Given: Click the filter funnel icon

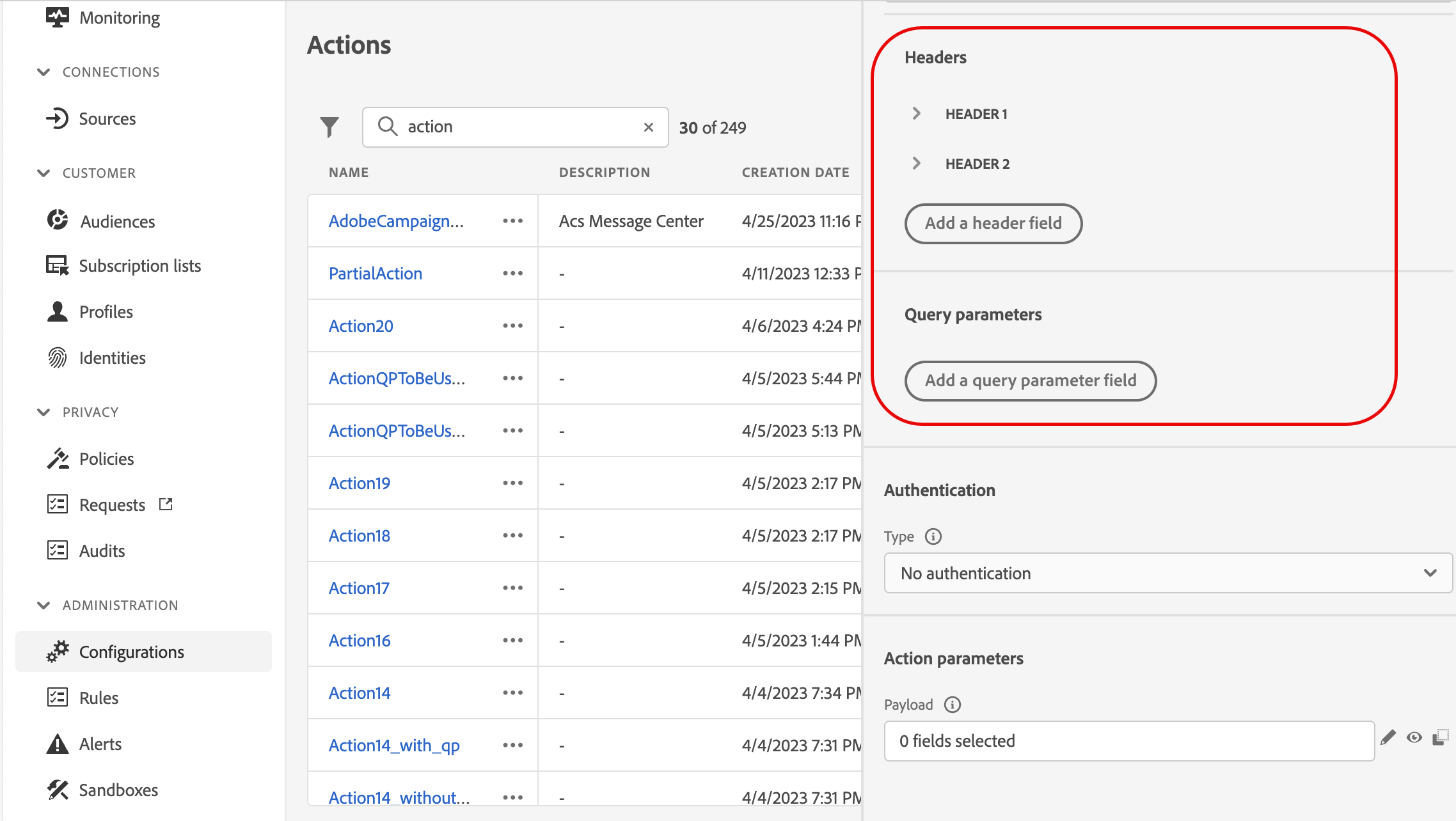Looking at the screenshot, I should (329, 127).
